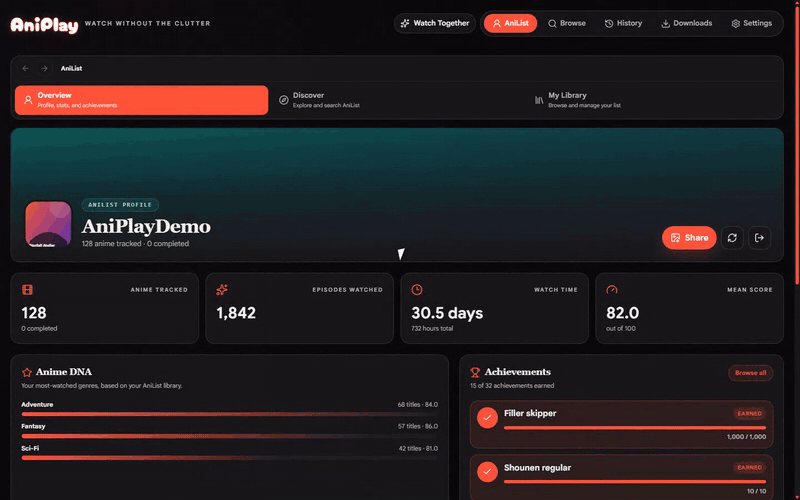800x500 pixels.
Task: Go to Downloads
Action: [686, 23]
